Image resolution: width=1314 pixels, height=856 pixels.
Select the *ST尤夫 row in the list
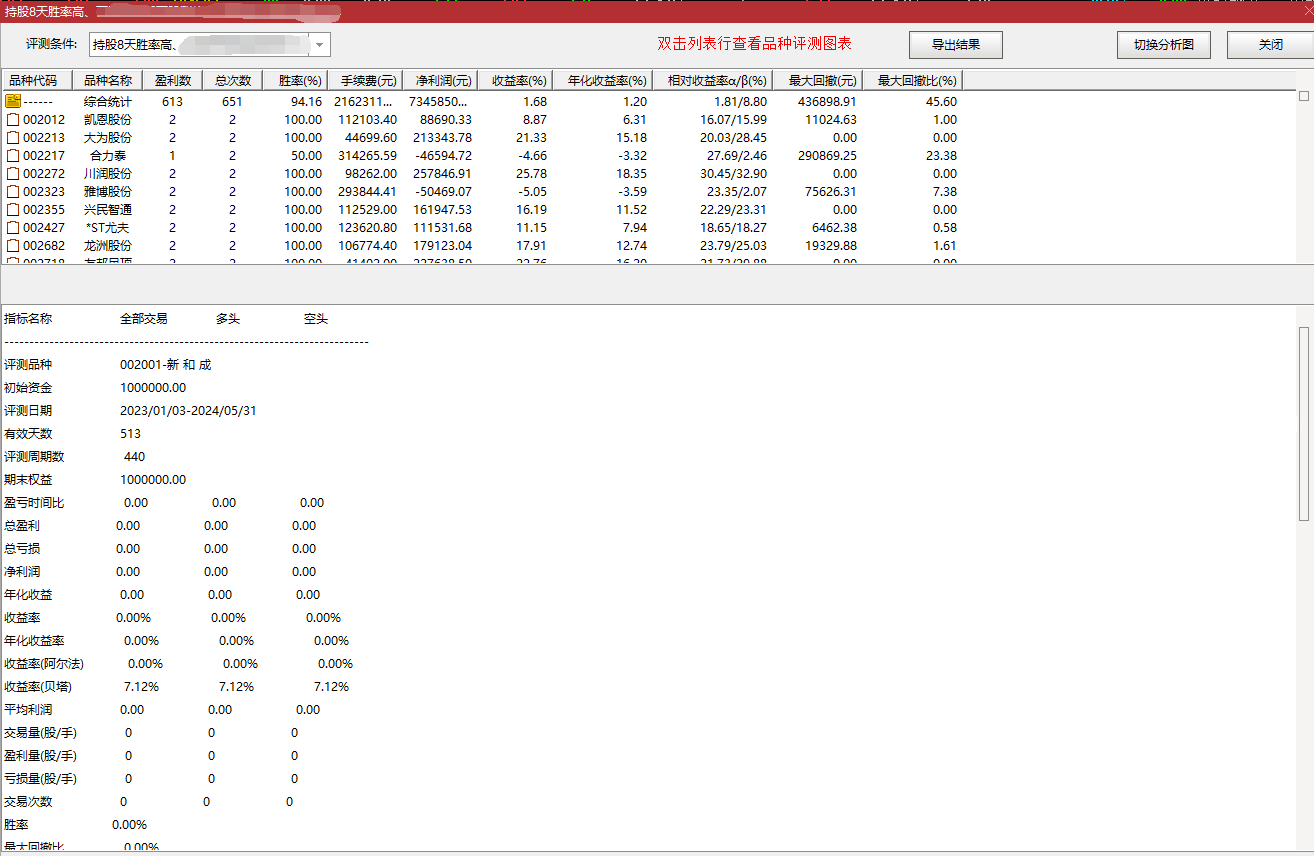point(107,227)
